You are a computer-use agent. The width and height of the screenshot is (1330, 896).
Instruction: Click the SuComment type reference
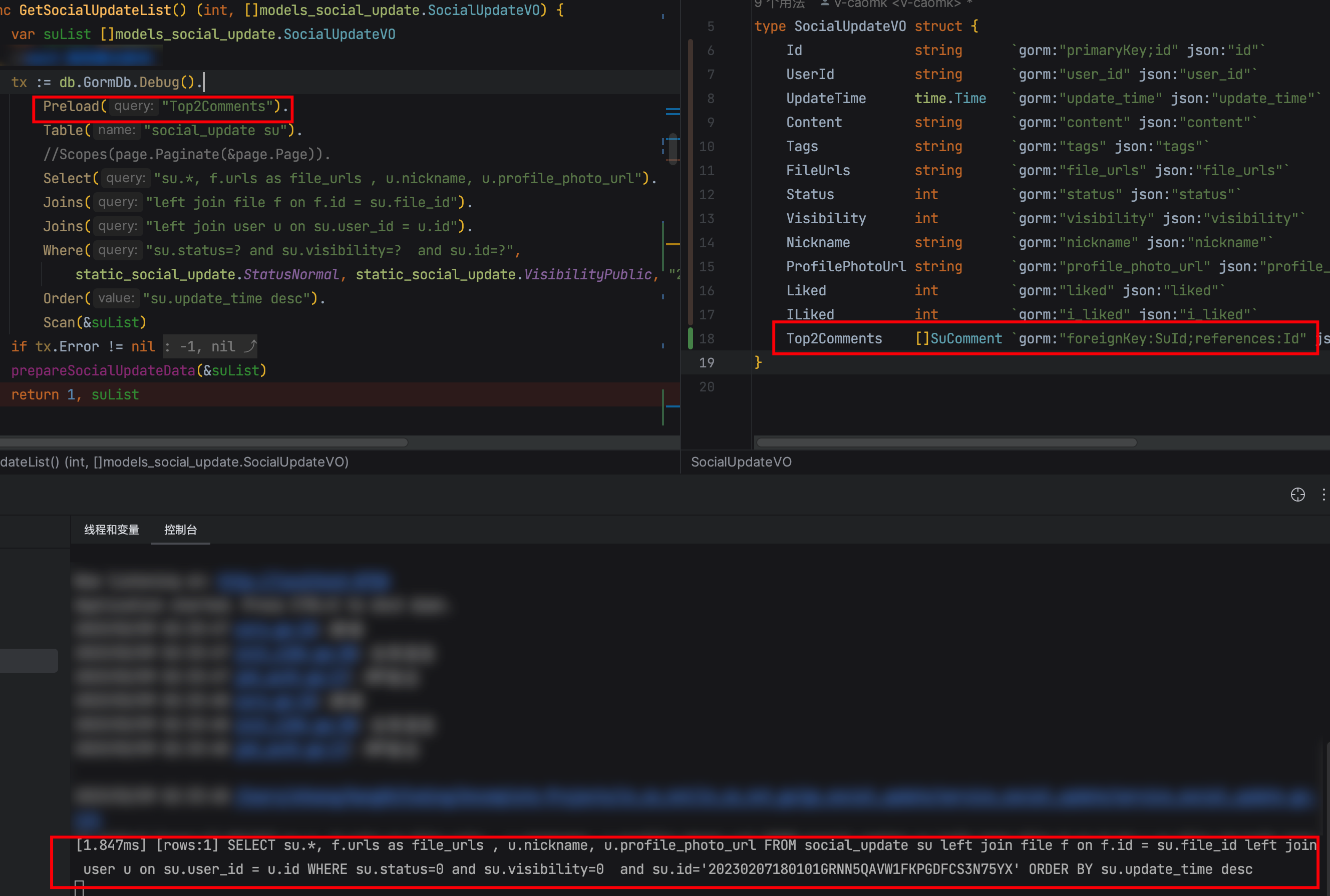click(x=966, y=338)
